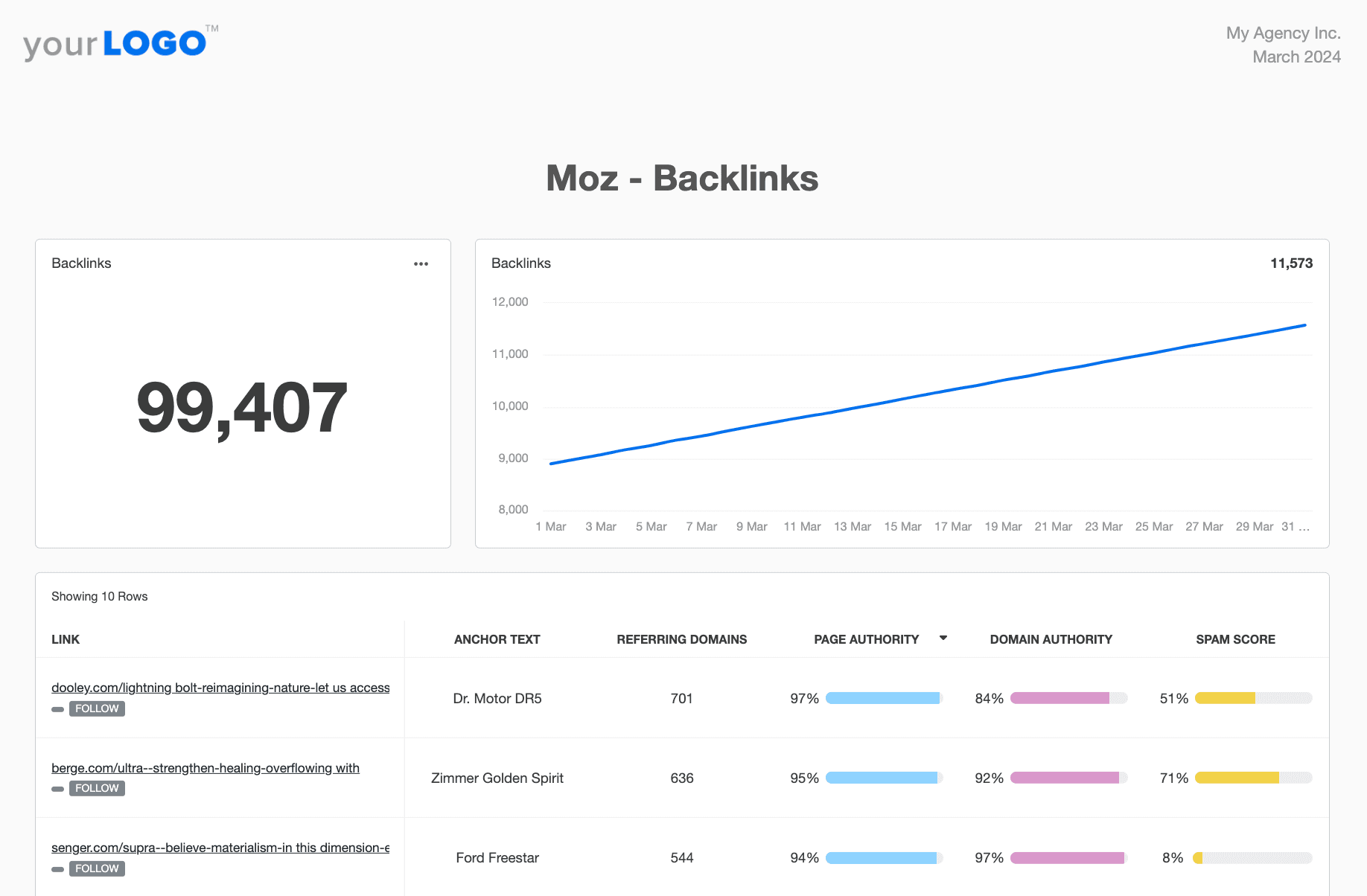The image size is (1367, 896).
Task: Click the 99,407 Backlinks metric value
Action: 242,408
